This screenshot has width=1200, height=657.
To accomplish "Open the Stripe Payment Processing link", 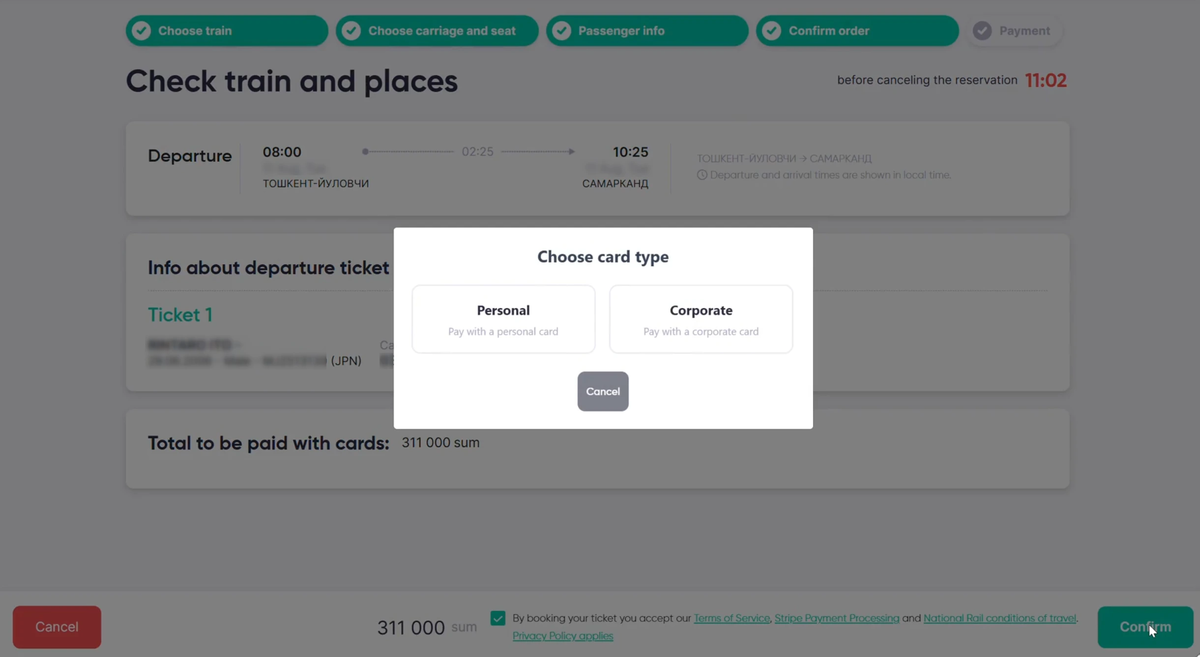I will 837,618.
